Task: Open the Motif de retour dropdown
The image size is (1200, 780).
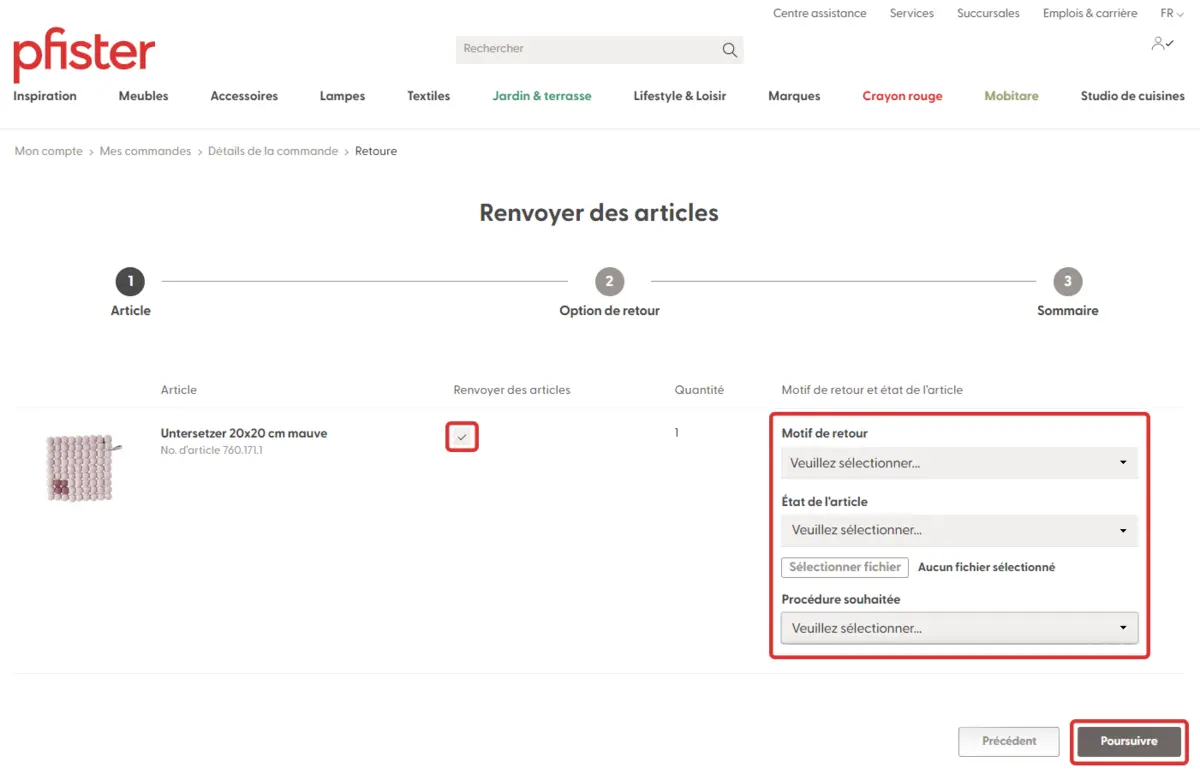Action: click(959, 463)
